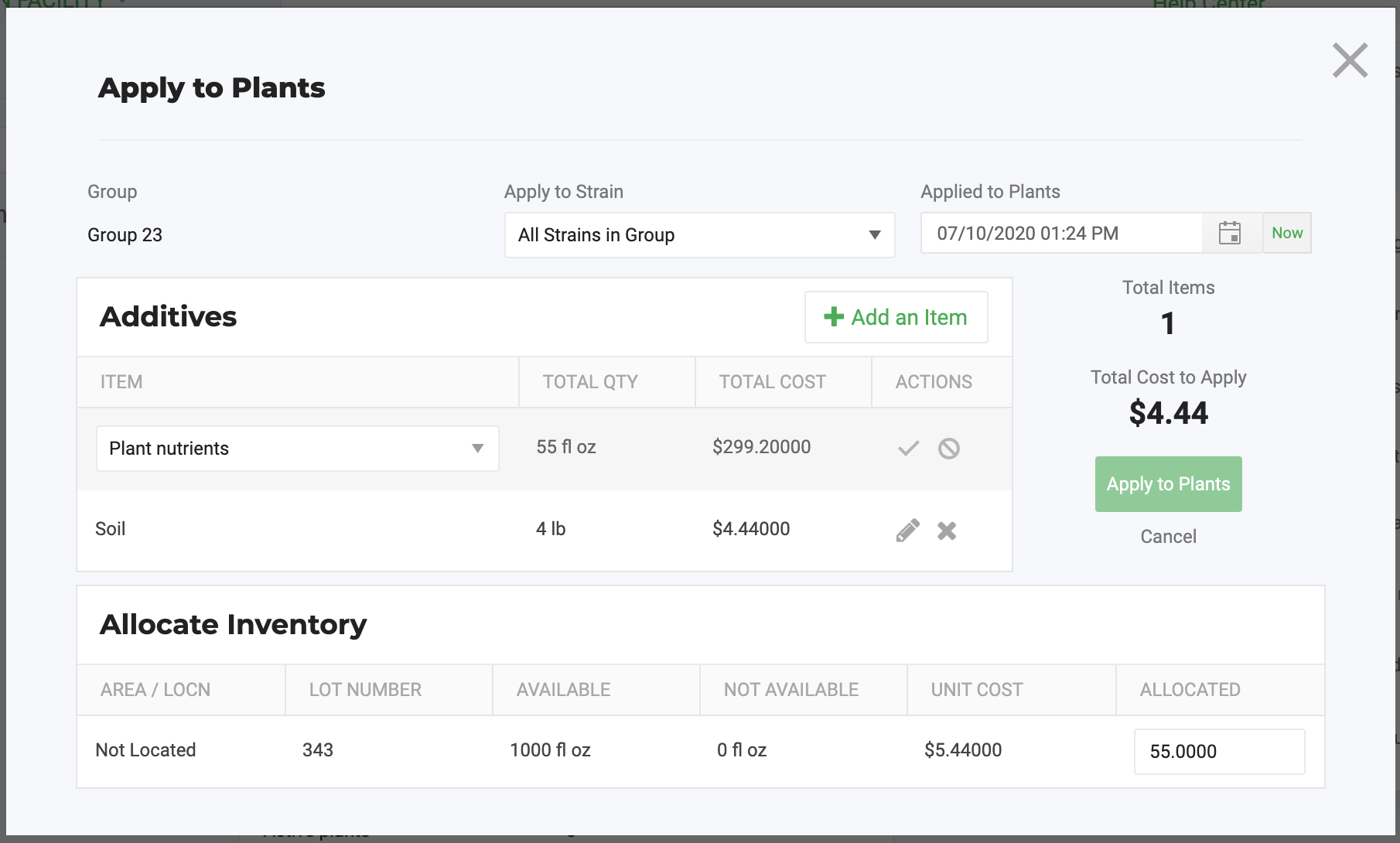The image size is (1400, 843).
Task: Close the Apply to Plants dialog
Action: click(1350, 60)
